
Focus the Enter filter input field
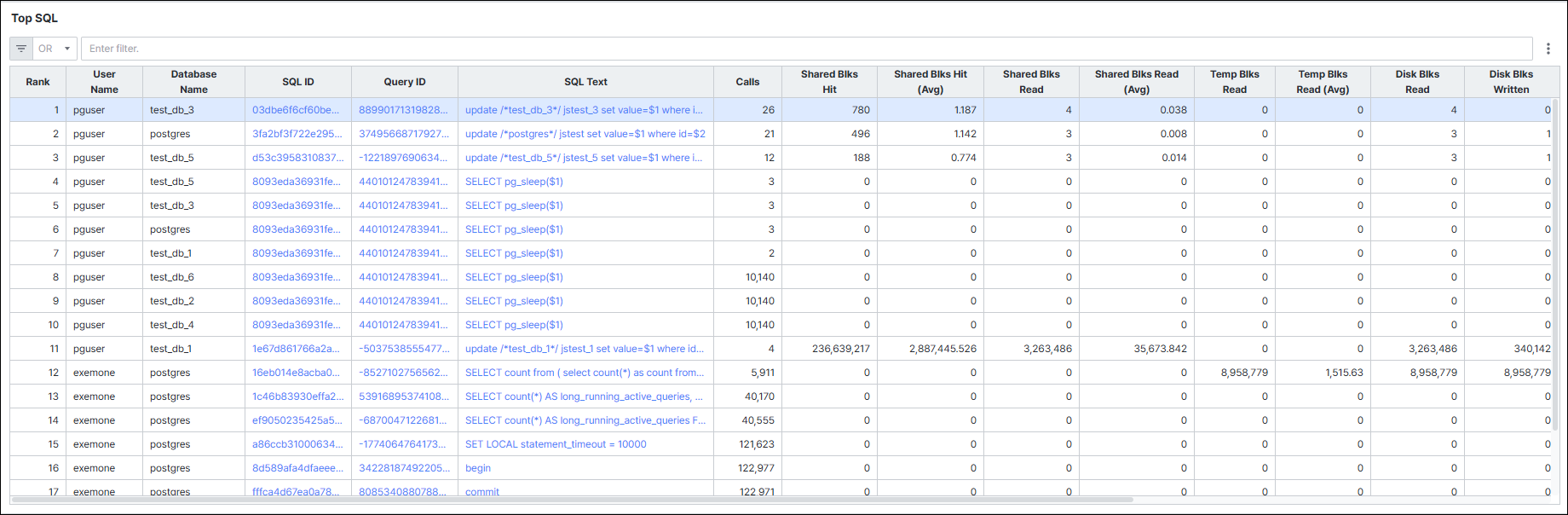click(807, 49)
